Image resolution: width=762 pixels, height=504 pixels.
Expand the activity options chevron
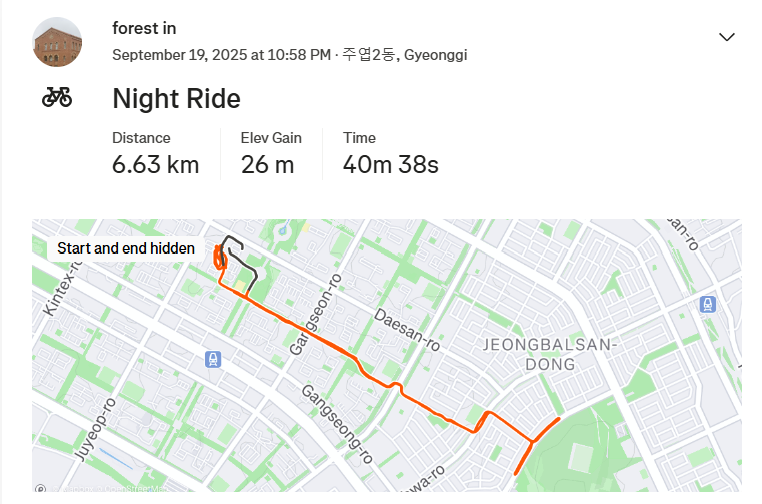tap(727, 37)
